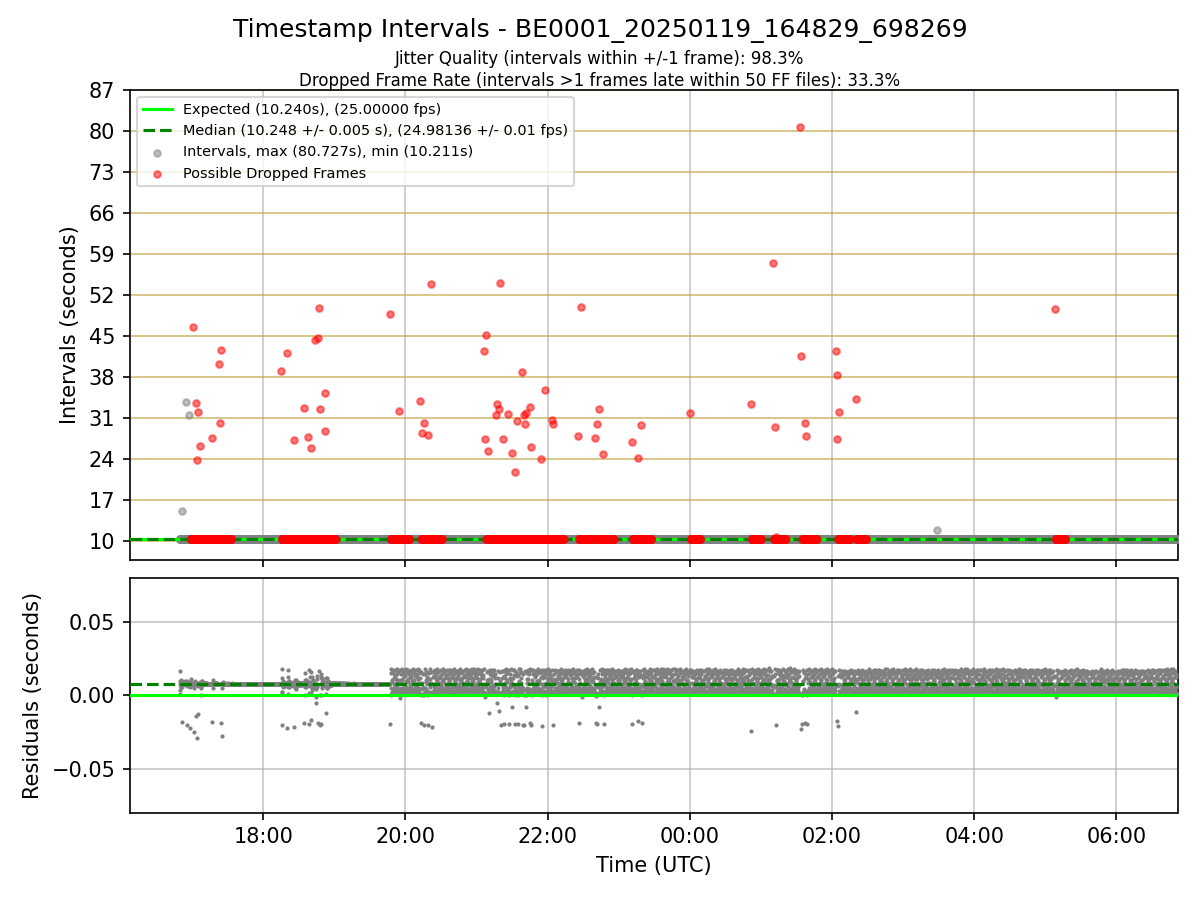Click legend entry 'Expected (10.240s), (25.00000 fps)'
The width and height of the screenshot is (1200, 900).
[312, 109]
